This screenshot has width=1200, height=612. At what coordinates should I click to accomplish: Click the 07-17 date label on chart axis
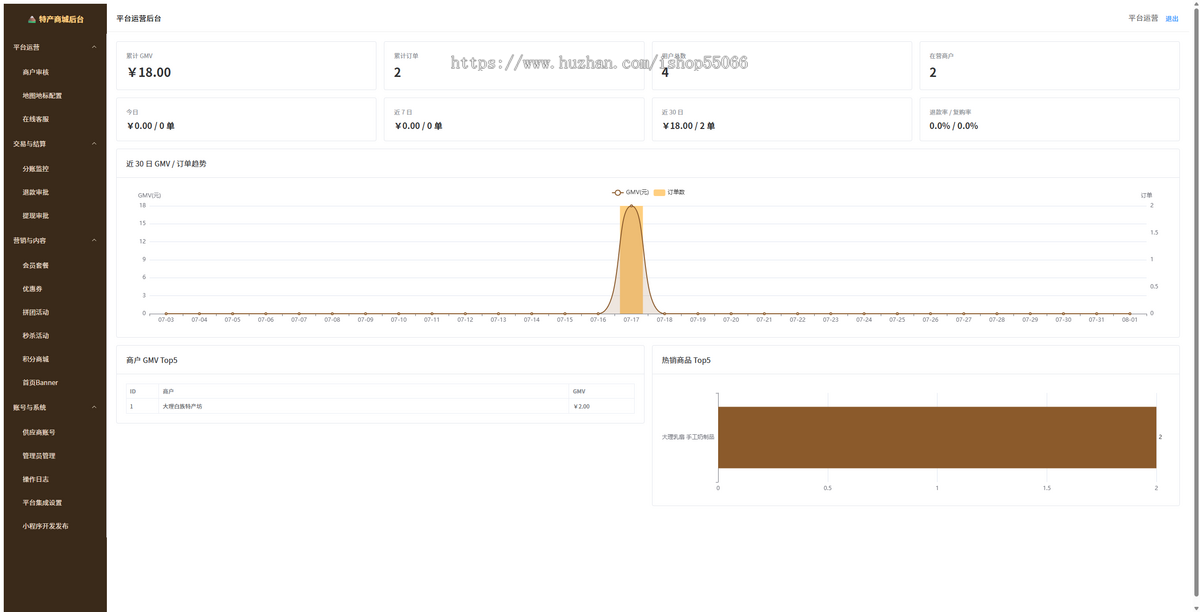[631, 320]
